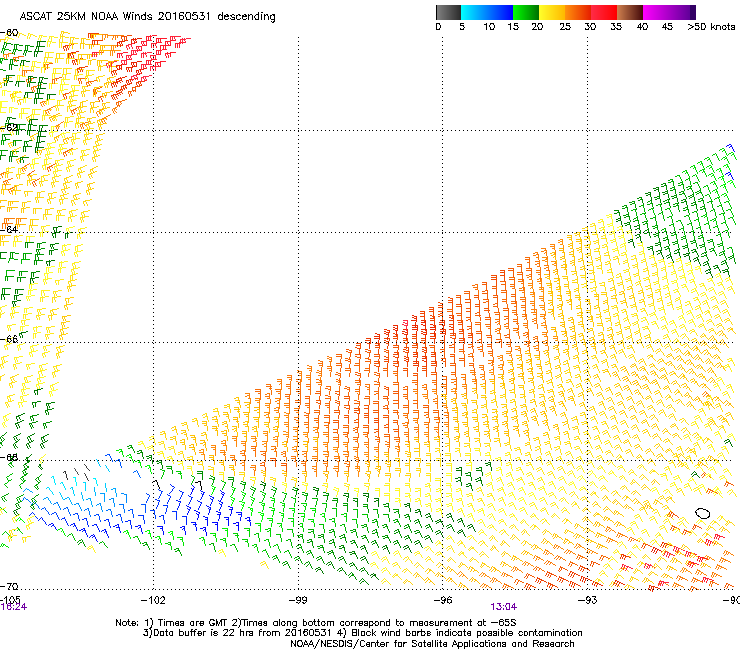Click the '-96' longitude axis label
740x650 pixels.
pyautogui.click(x=443, y=600)
